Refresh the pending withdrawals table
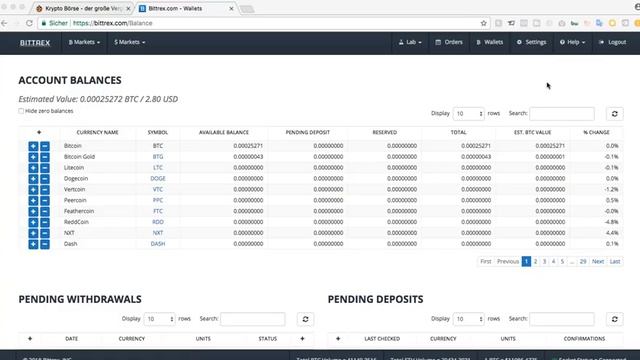The image size is (640, 360). (305, 319)
